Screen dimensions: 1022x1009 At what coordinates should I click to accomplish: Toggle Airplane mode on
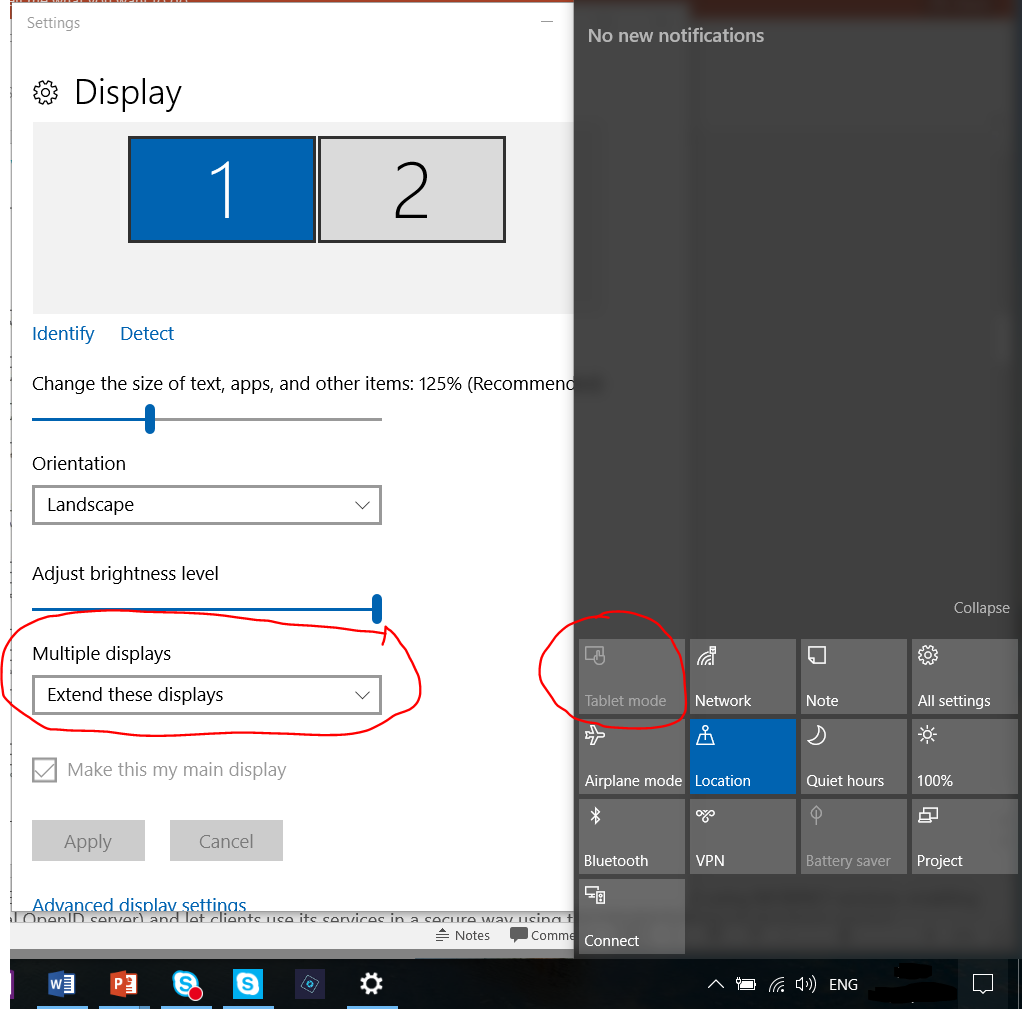(631, 757)
